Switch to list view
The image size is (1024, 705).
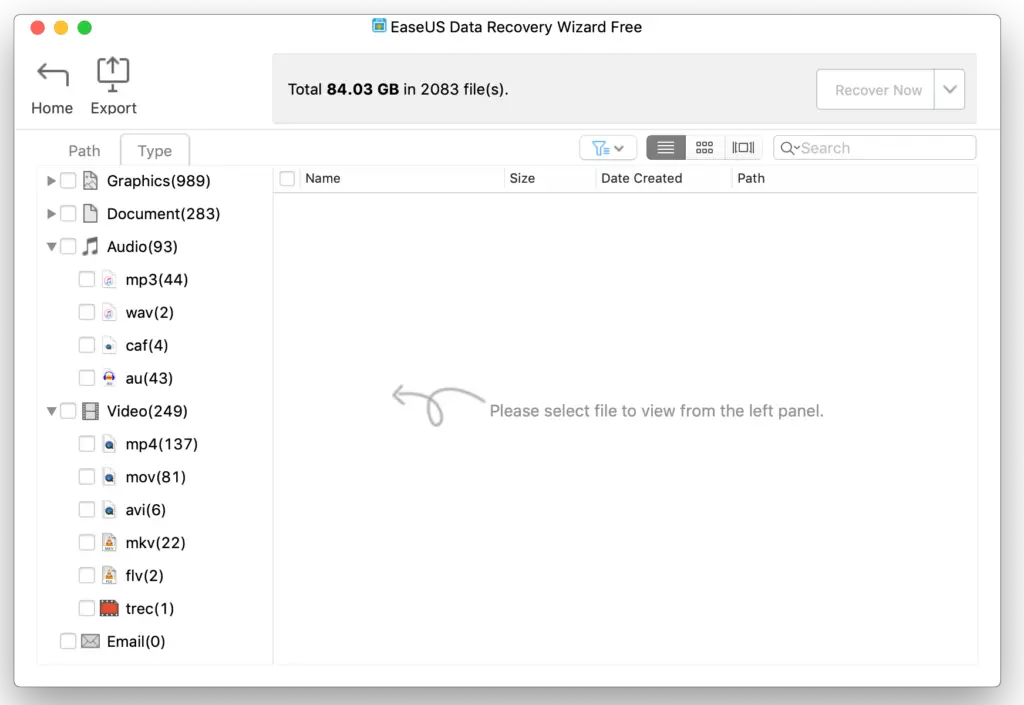click(x=665, y=148)
